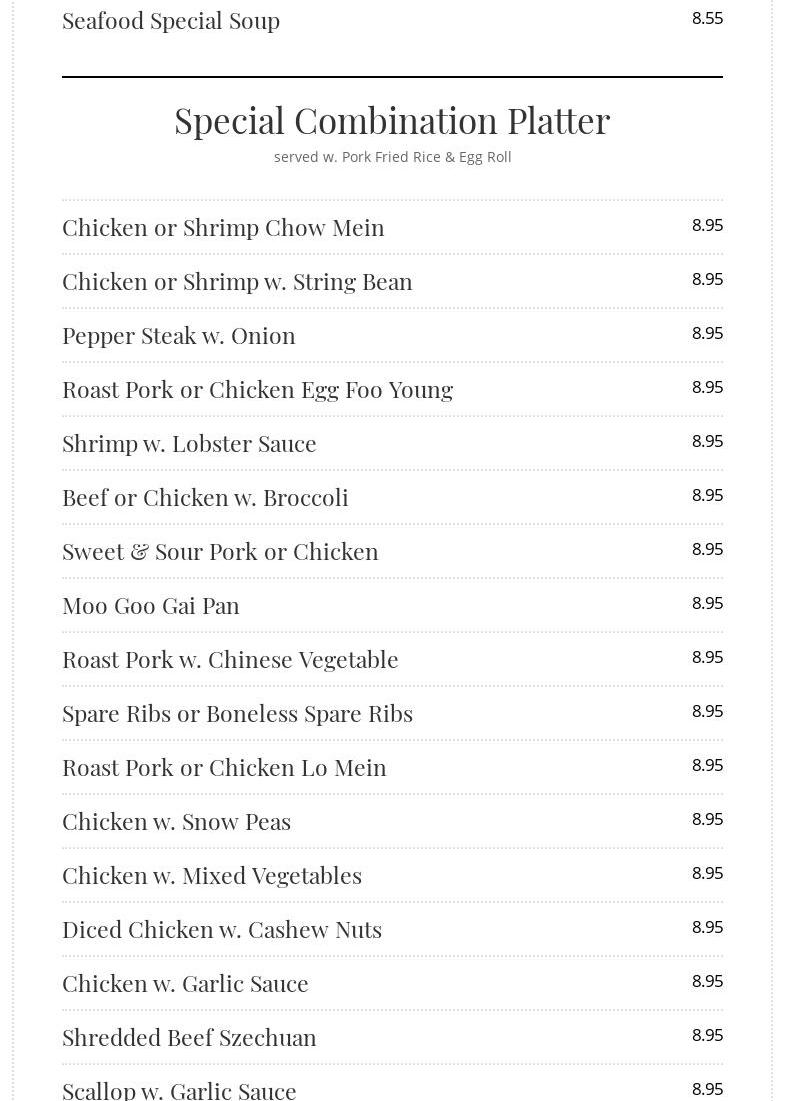This screenshot has width=785, height=1101.
Task: Open Beef or Chicken w. Broccoli
Action: coord(205,497)
